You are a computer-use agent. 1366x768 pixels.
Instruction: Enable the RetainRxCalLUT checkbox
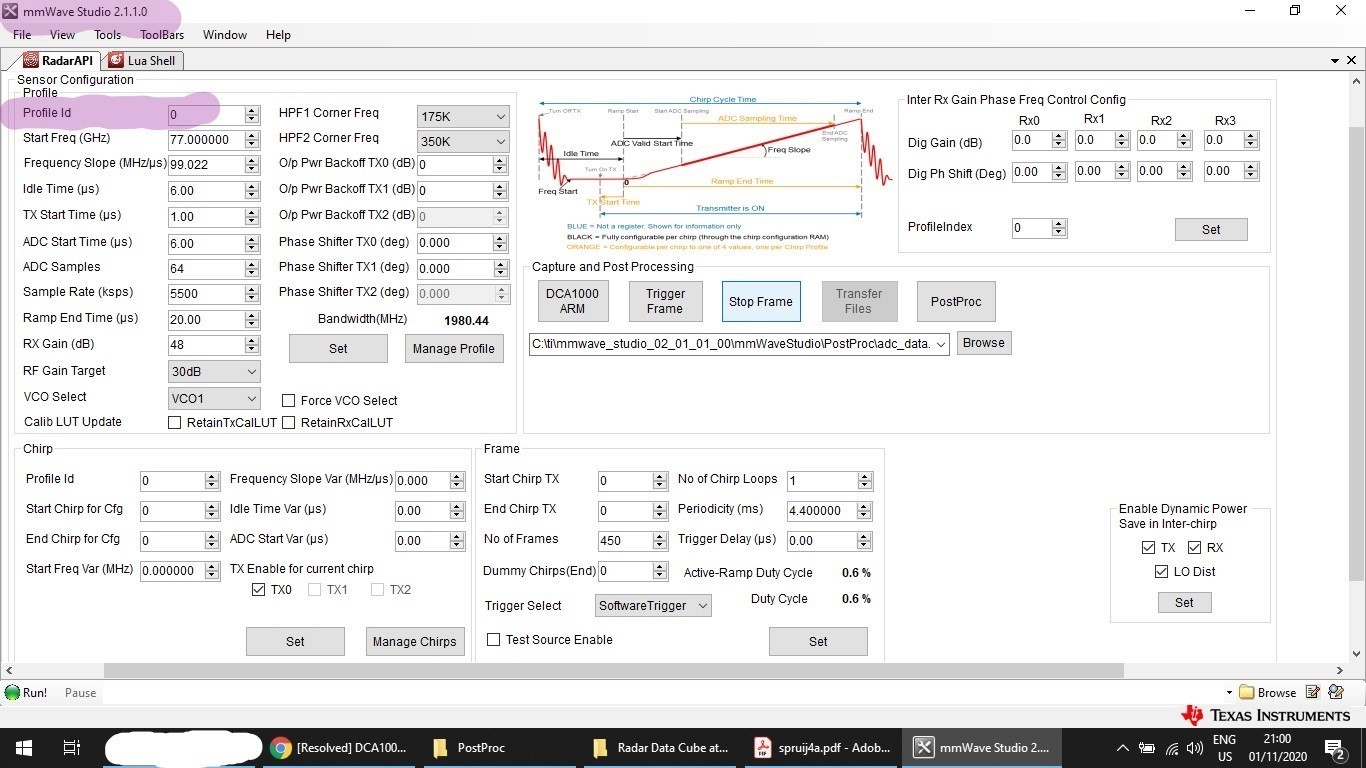tap(289, 422)
